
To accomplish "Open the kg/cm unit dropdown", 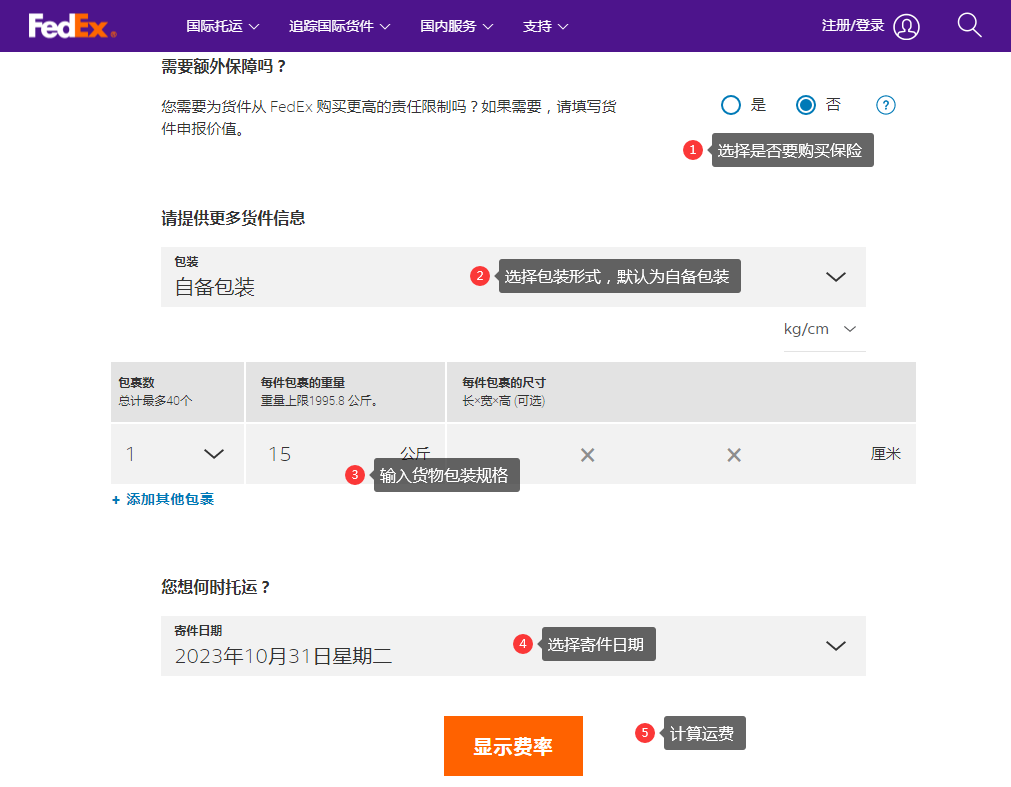I will pyautogui.click(x=824, y=329).
